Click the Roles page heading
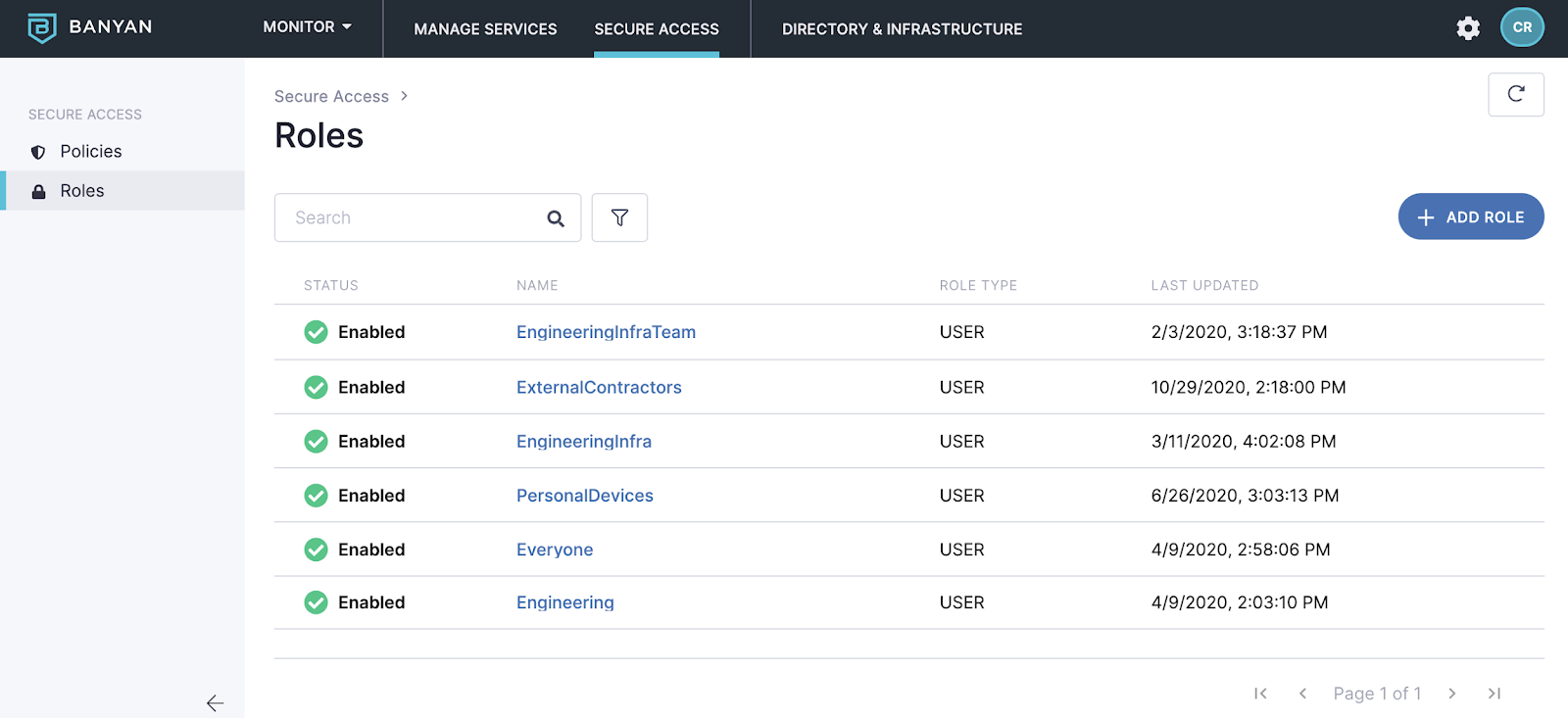The width and height of the screenshot is (1568, 718). pos(318,135)
